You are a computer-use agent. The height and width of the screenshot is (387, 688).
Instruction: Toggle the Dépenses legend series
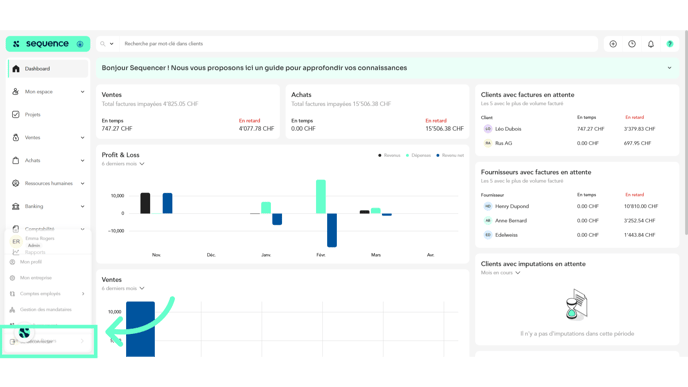pos(418,155)
